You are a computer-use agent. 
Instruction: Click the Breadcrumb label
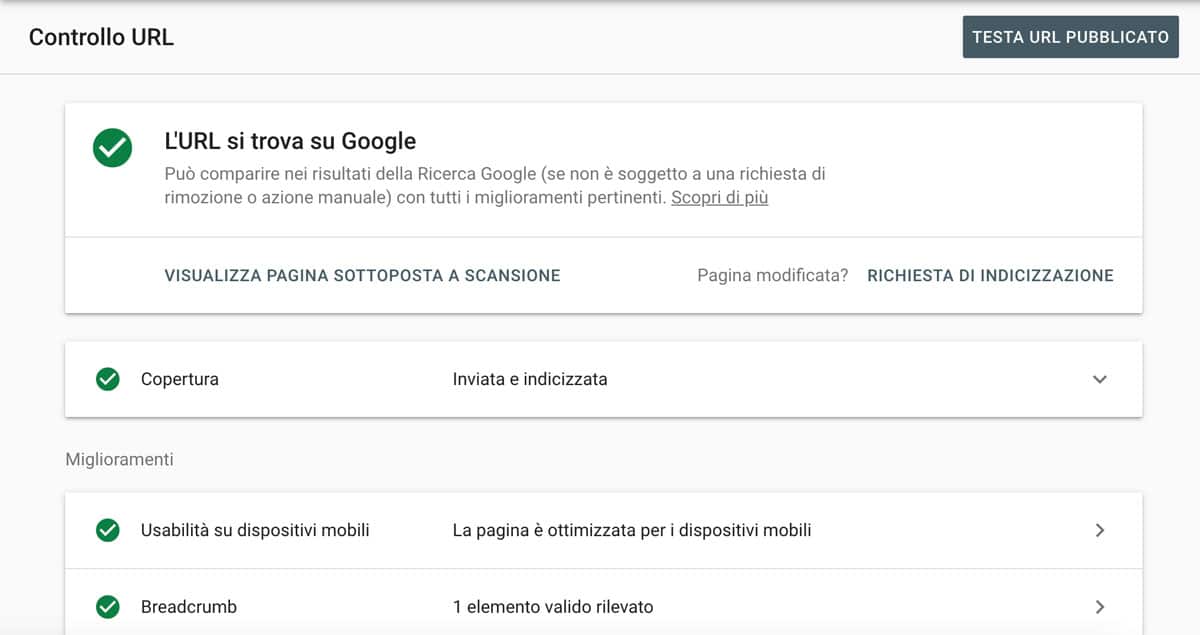click(189, 607)
